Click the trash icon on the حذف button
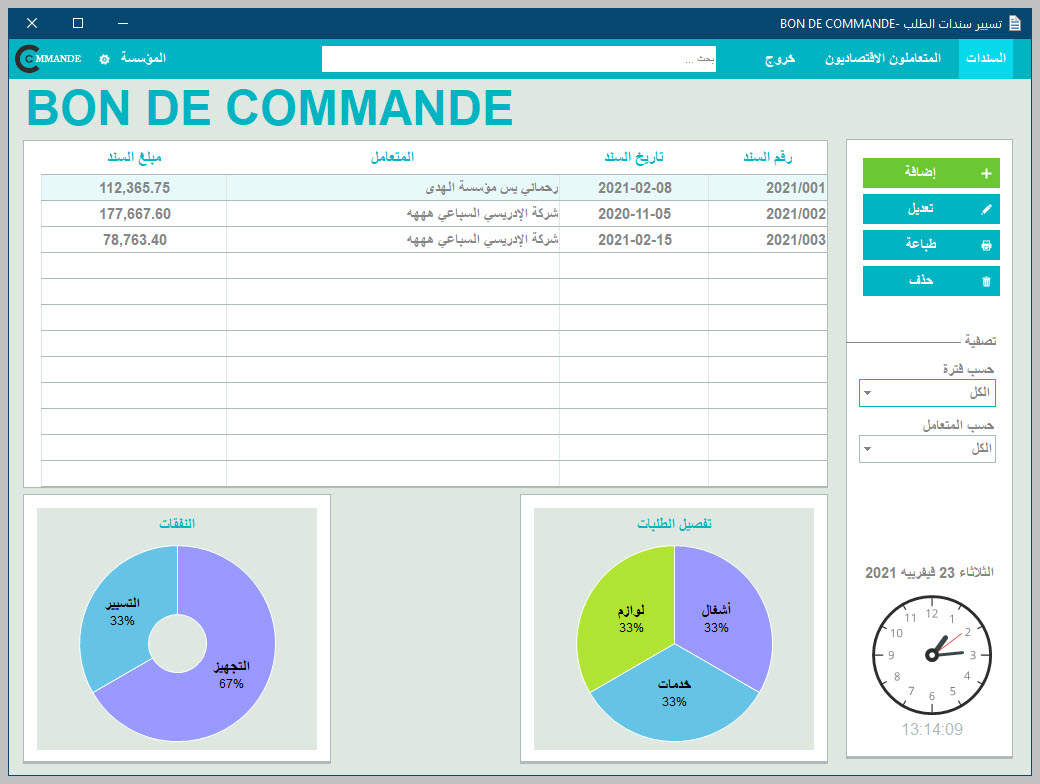1040x784 pixels. (986, 281)
